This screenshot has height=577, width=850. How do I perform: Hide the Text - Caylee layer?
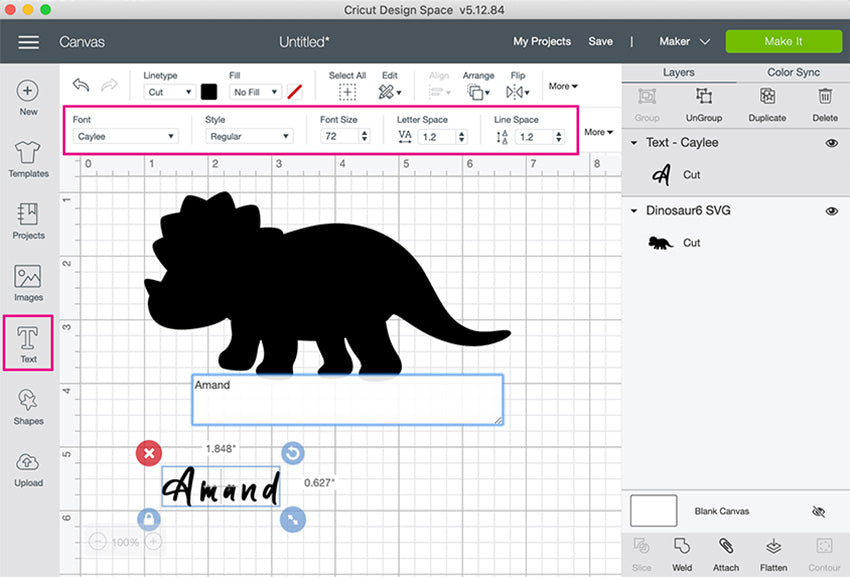tap(832, 143)
